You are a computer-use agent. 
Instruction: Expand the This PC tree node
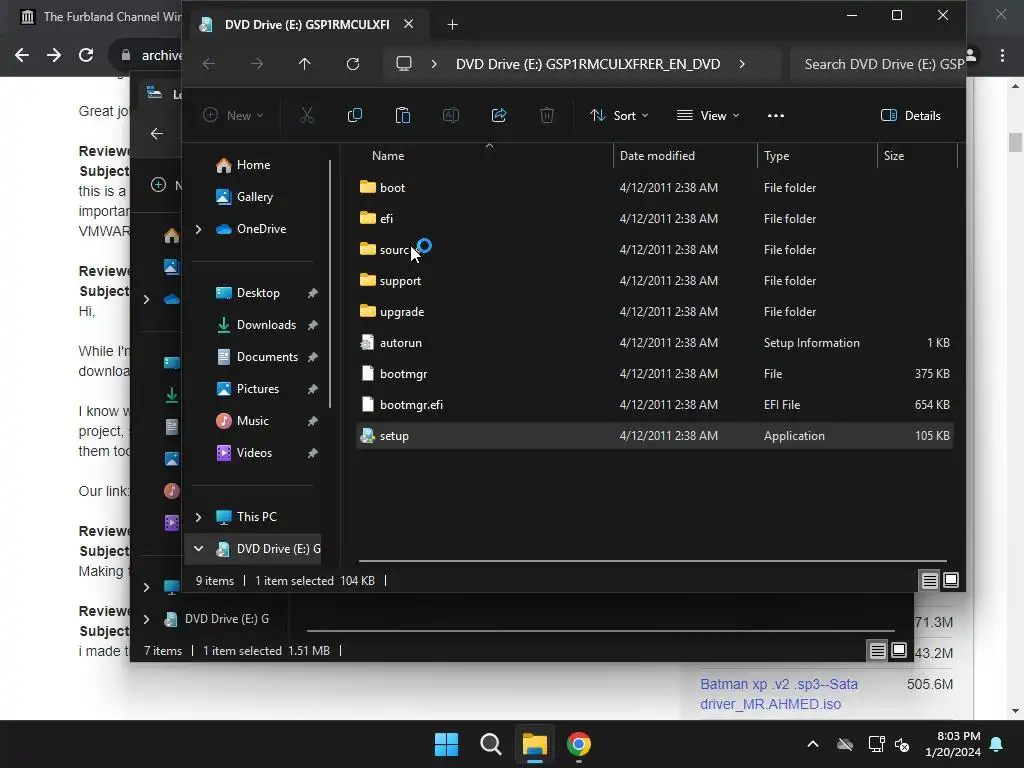coord(199,517)
